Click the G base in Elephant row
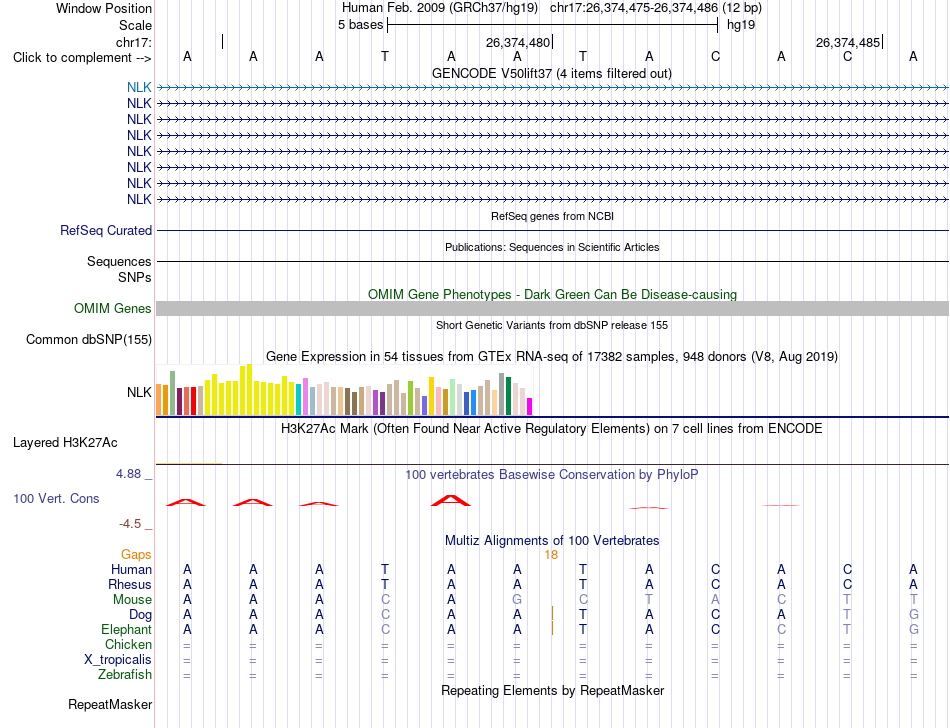Viewport: 950px width, 728px height. point(914,630)
